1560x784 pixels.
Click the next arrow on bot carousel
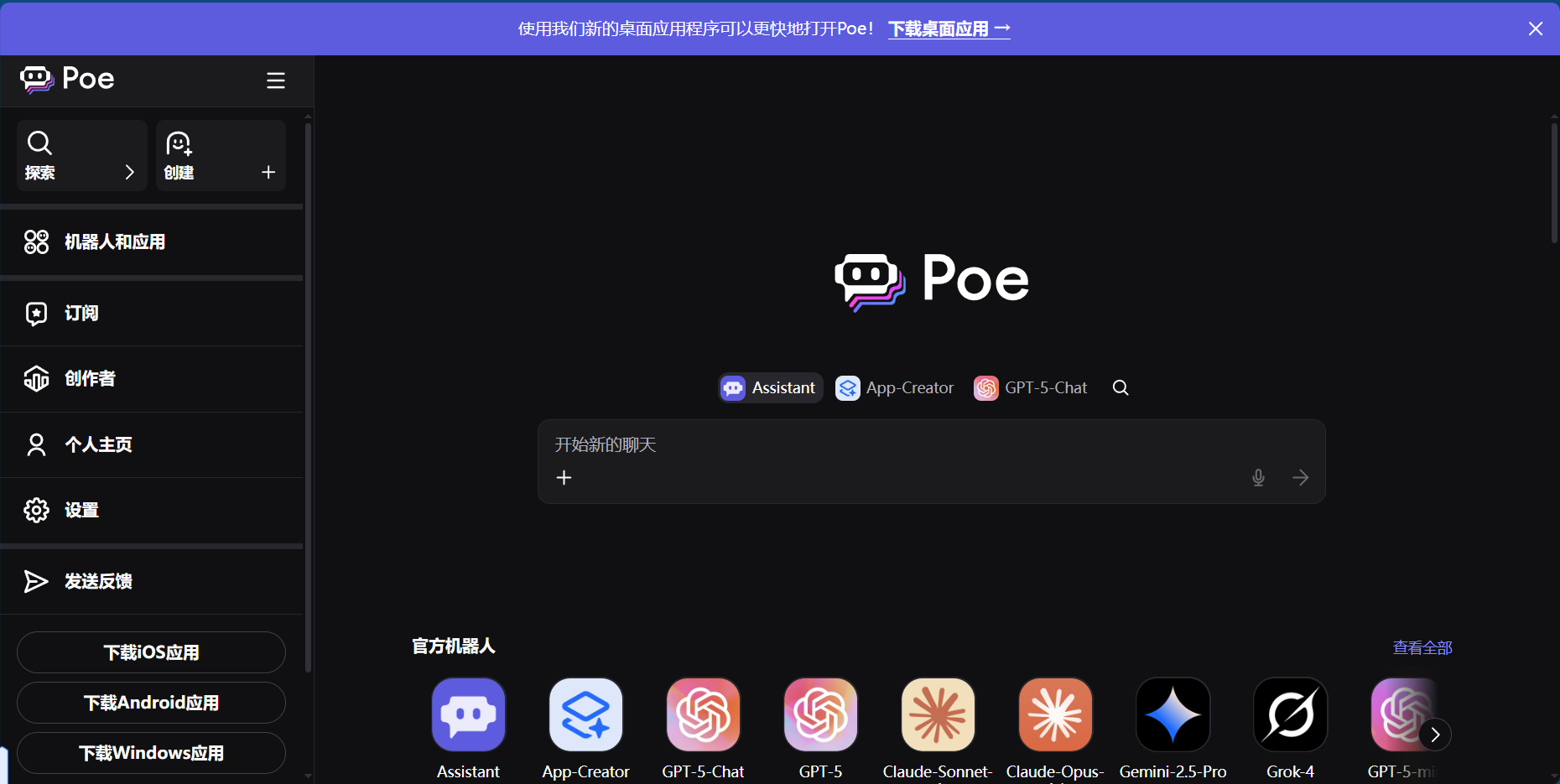[1435, 735]
